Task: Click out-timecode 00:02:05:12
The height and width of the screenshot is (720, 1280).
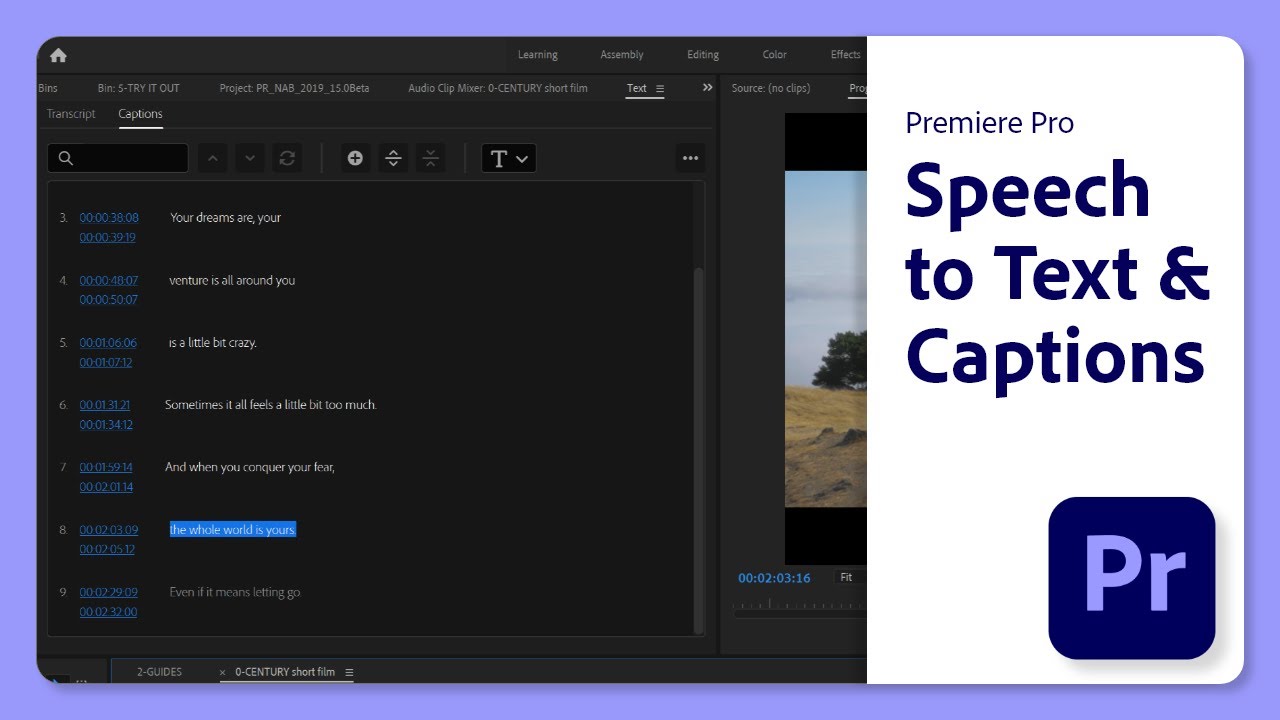Action: pyautogui.click(x=107, y=550)
